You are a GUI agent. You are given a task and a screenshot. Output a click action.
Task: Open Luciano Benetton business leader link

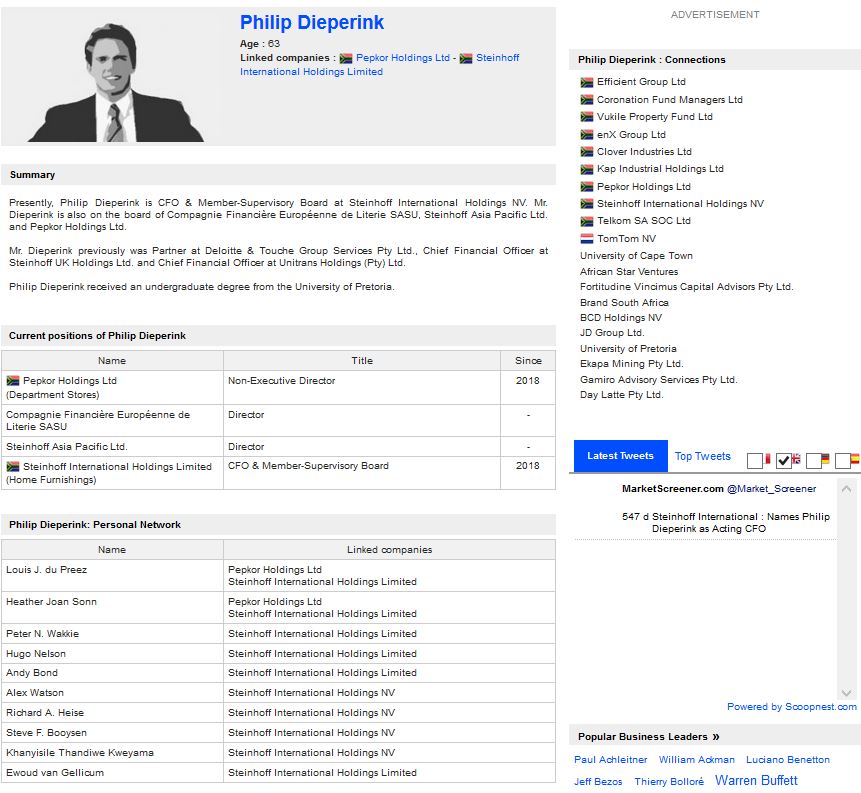[x=787, y=760]
